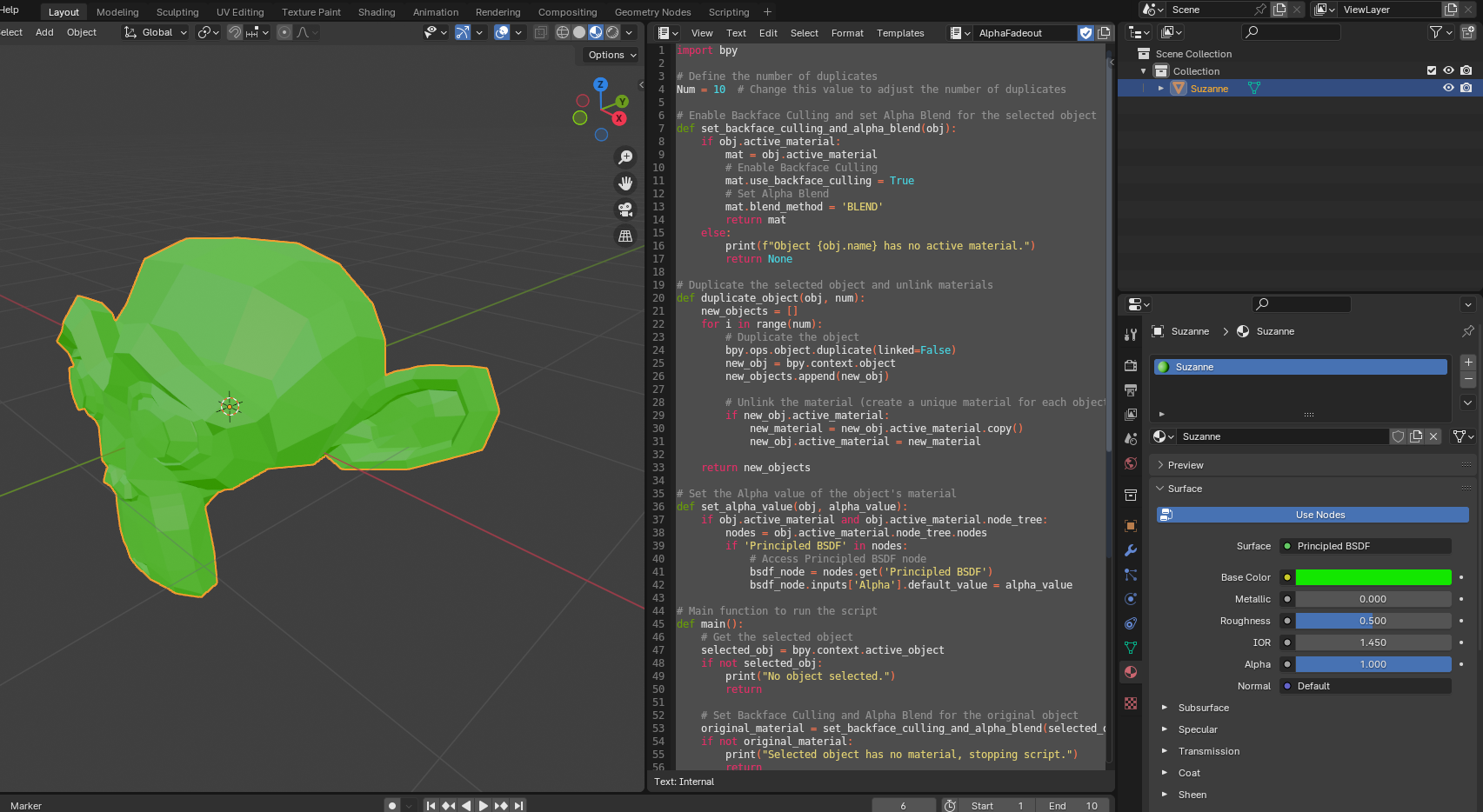Open the Physics properties tab
Image resolution: width=1483 pixels, height=812 pixels.
tap(1131, 599)
